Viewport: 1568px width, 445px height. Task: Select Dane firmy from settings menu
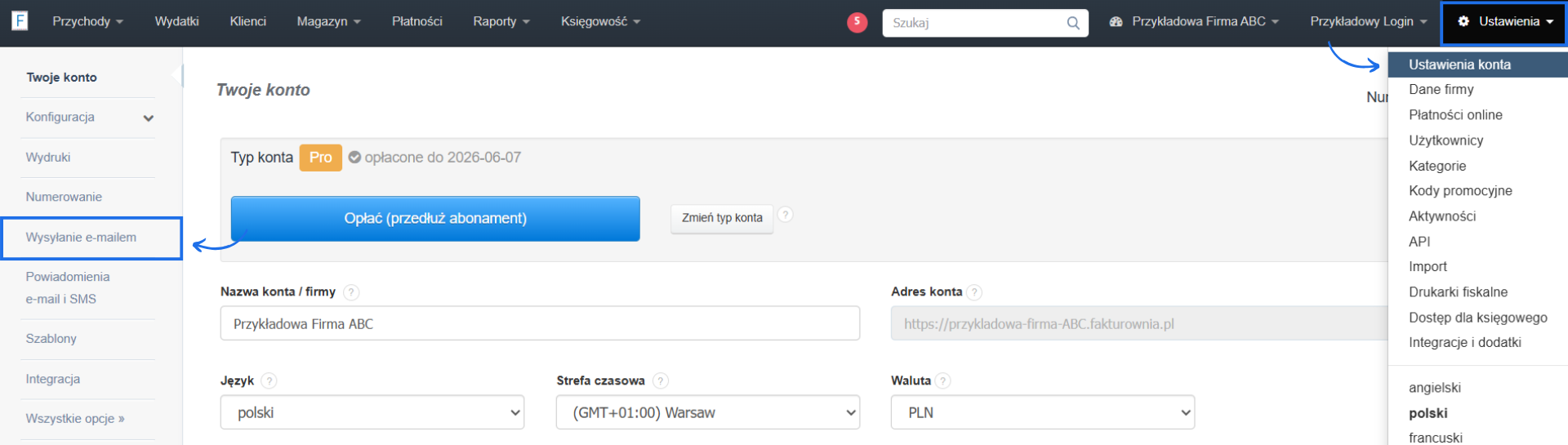click(1441, 90)
